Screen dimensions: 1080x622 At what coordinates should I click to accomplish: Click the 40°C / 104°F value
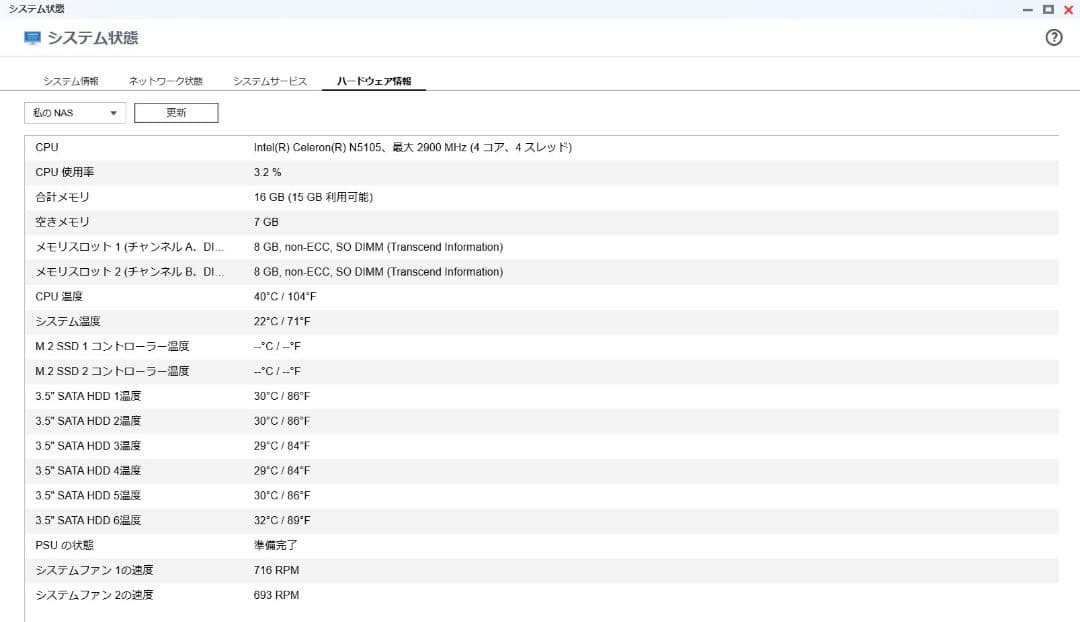point(285,296)
